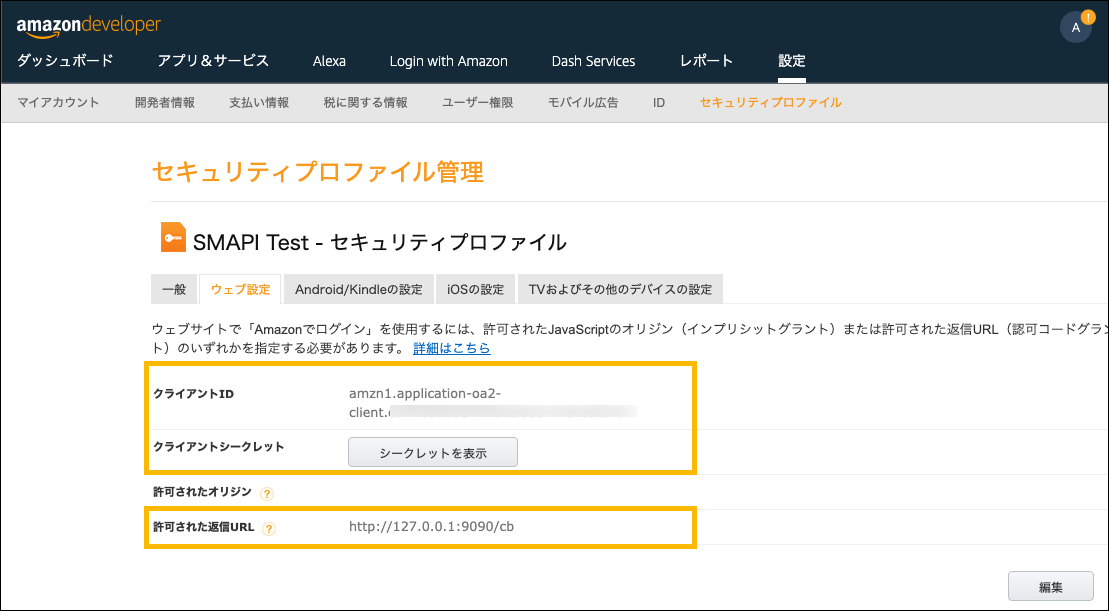Screen dimensions: 1109x611
Task: Click the return URL http://127.0.0.1:9090/cb text
Action: 431,526
